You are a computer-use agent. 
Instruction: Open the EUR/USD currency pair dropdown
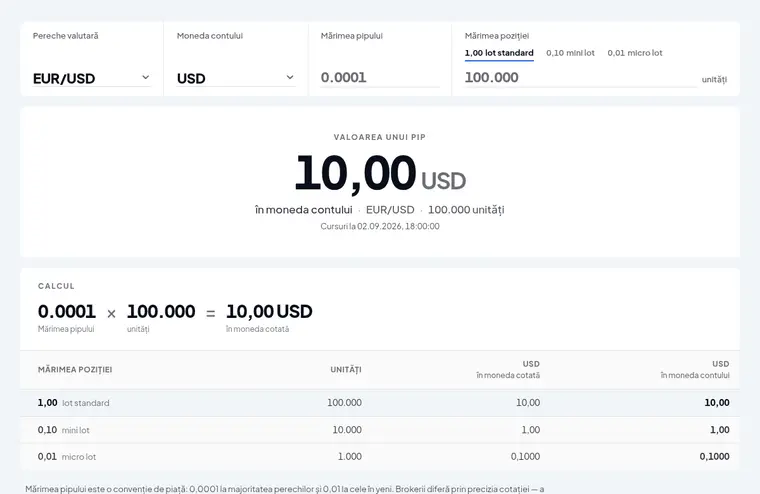[x=92, y=78]
